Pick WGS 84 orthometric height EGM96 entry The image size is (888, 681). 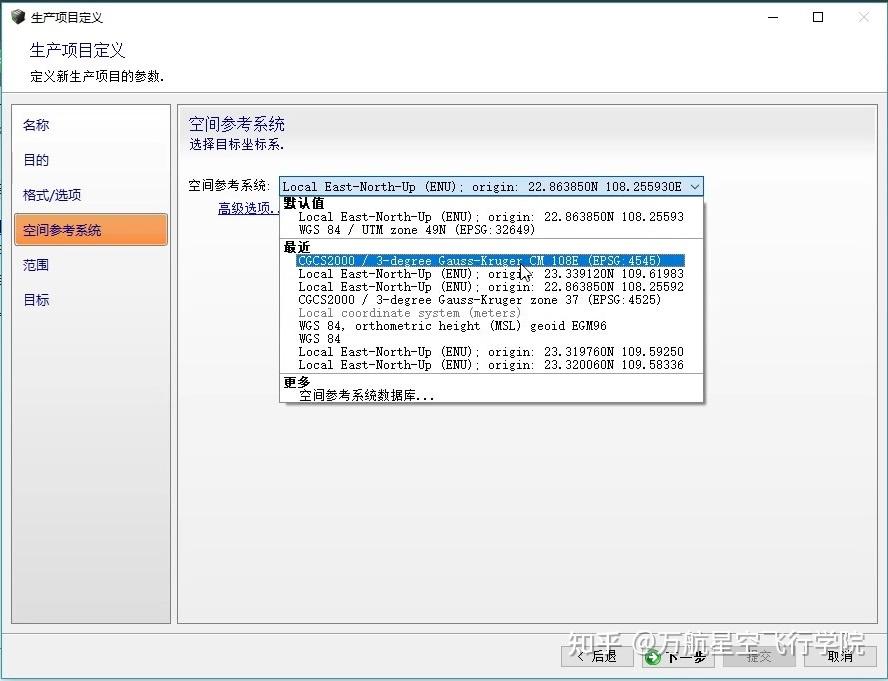tap(452, 326)
